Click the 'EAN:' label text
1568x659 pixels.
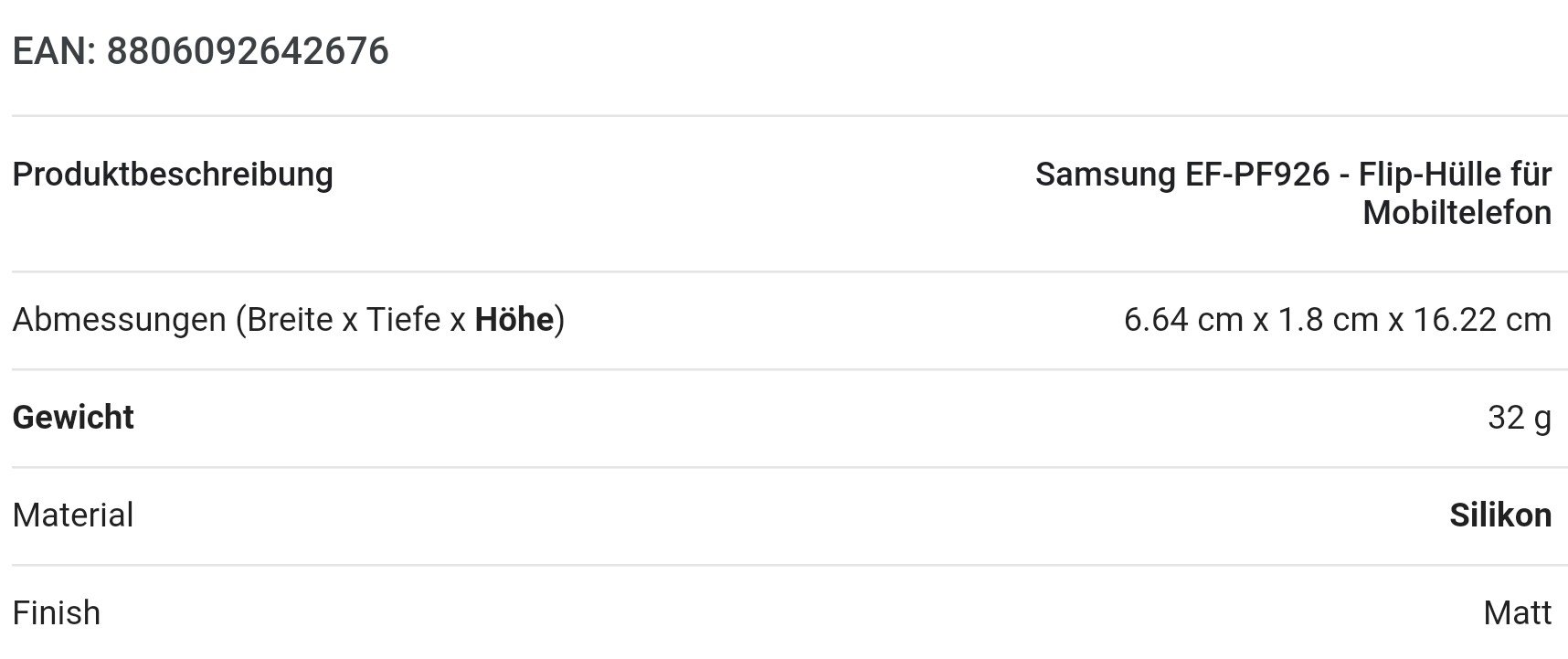coord(55,51)
